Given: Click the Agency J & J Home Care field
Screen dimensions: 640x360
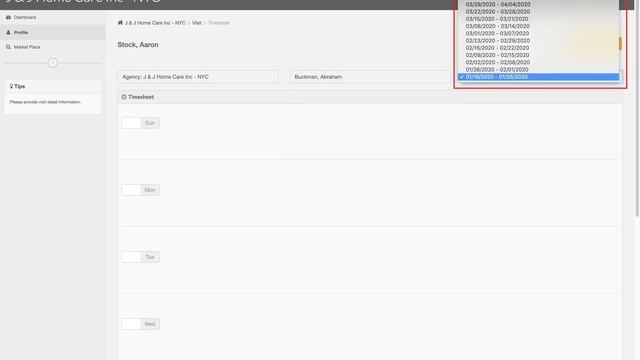Looking at the screenshot, I should [x=198, y=77].
